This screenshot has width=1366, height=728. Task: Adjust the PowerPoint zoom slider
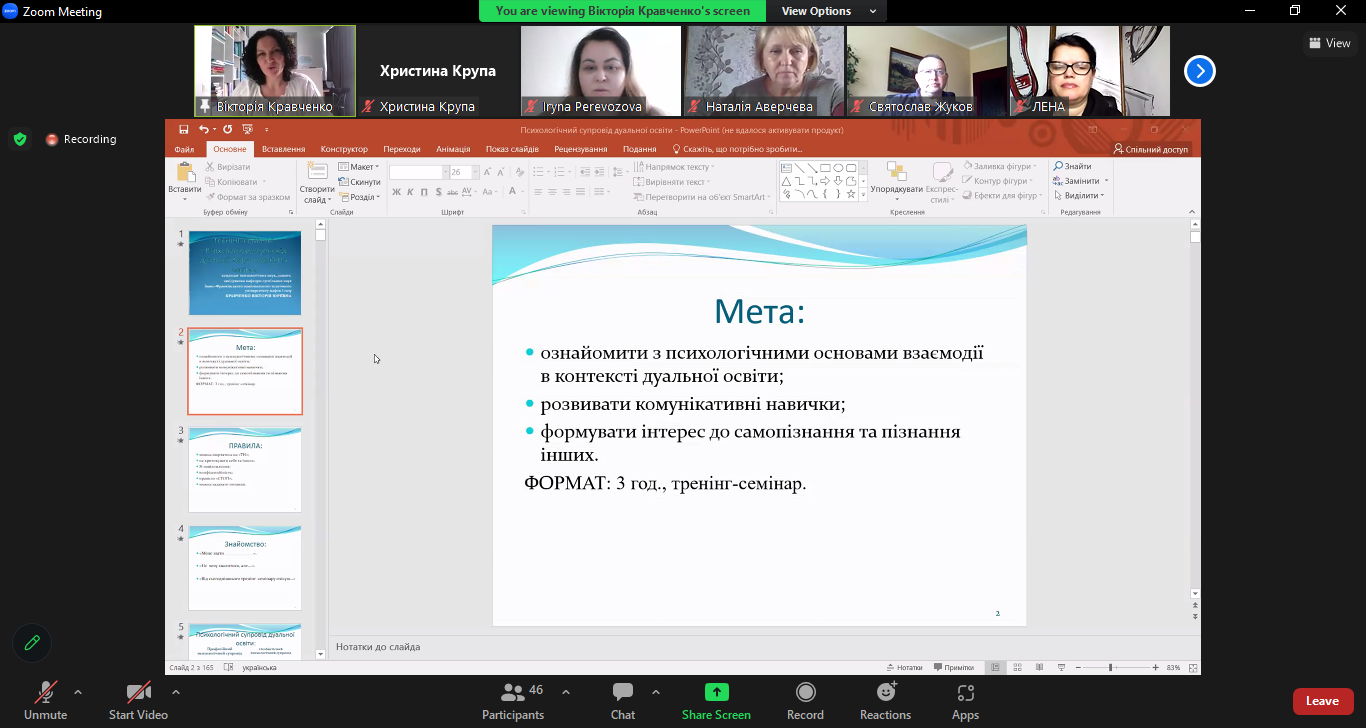pyautogui.click(x=1110, y=667)
